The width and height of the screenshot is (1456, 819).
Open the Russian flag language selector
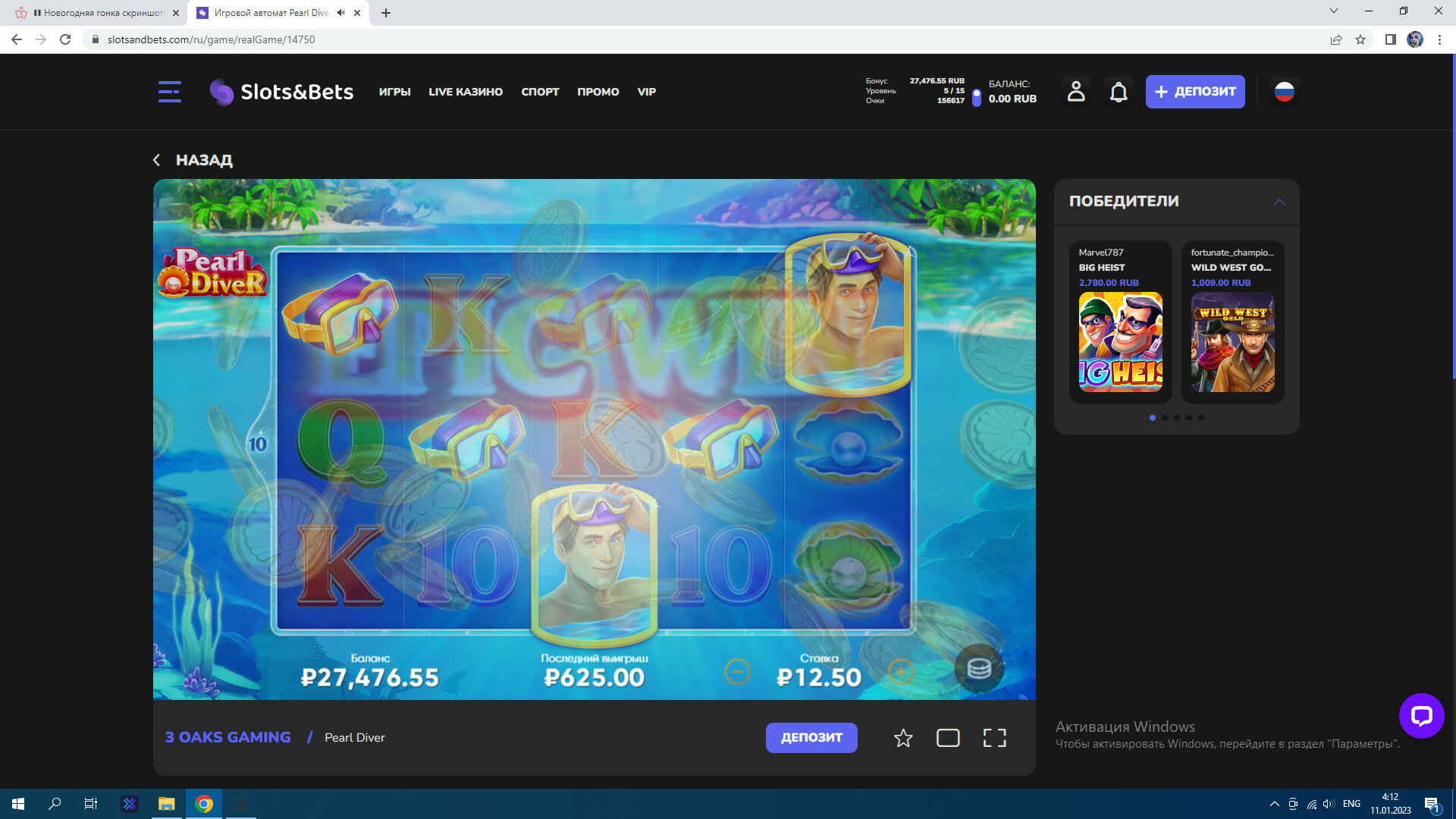pos(1284,92)
